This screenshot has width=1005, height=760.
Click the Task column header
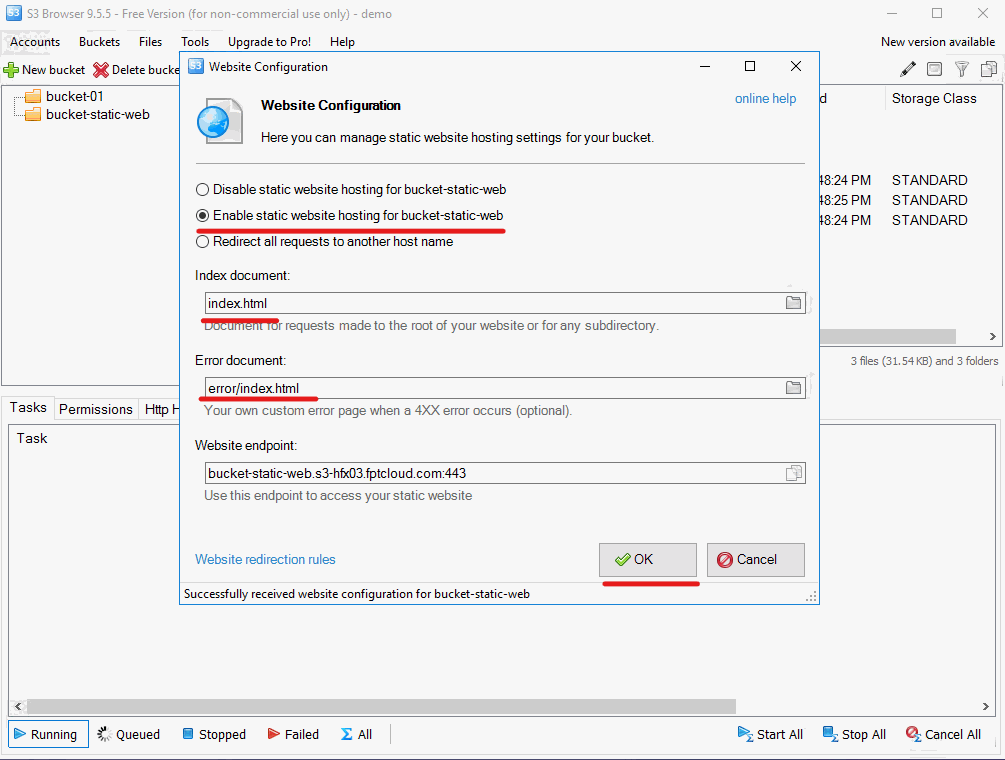[32, 438]
